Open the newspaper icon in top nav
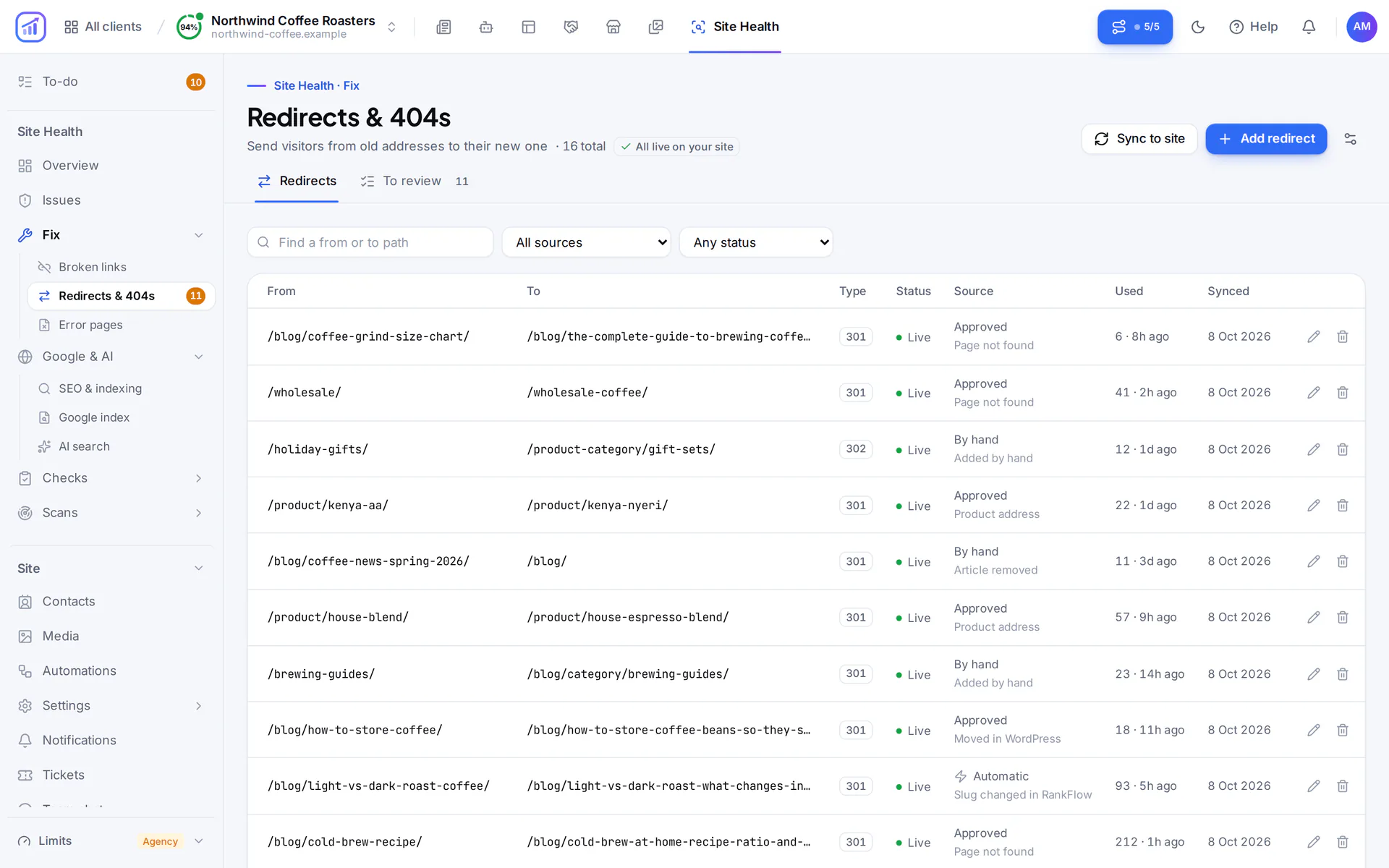 [x=443, y=27]
